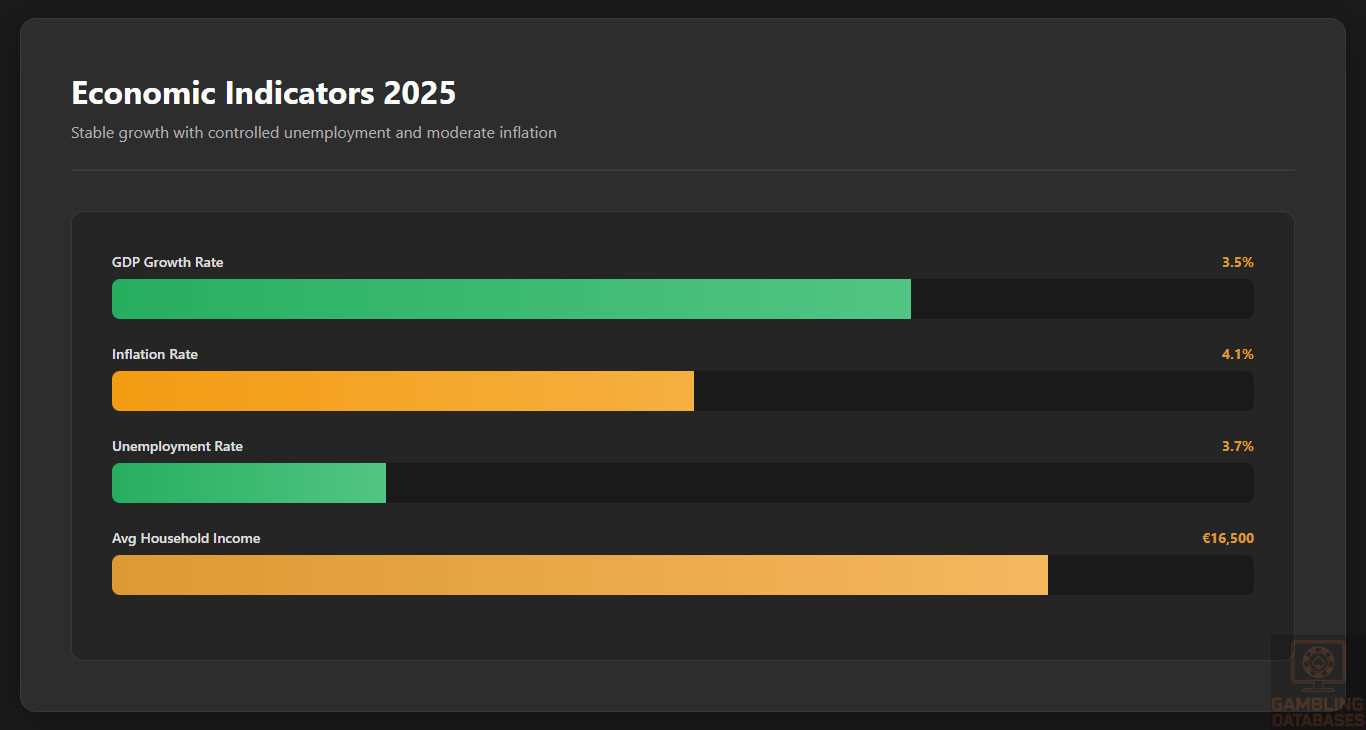The width and height of the screenshot is (1366, 730).
Task: Click the €16,500 household income value
Action: click(x=1227, y=539)
